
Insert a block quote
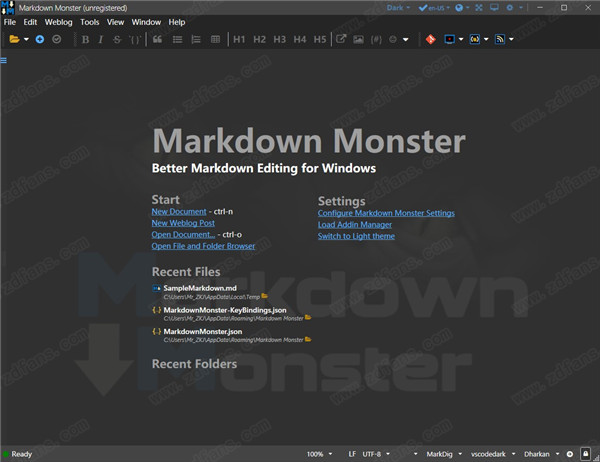pyautogui.click(x=157, y=39)
